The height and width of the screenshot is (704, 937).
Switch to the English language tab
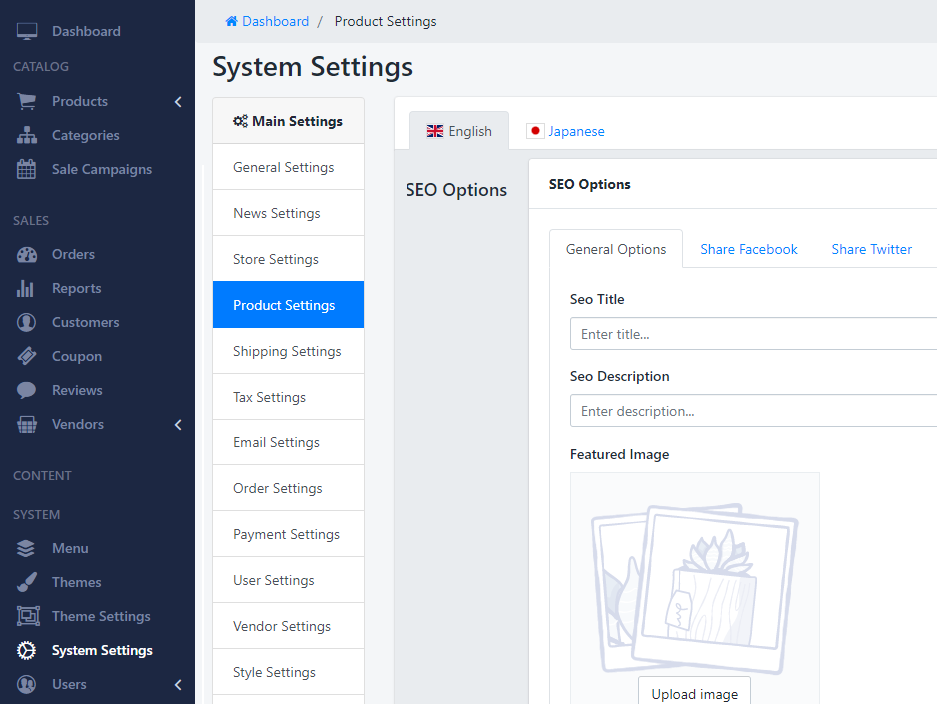[459, 131]
